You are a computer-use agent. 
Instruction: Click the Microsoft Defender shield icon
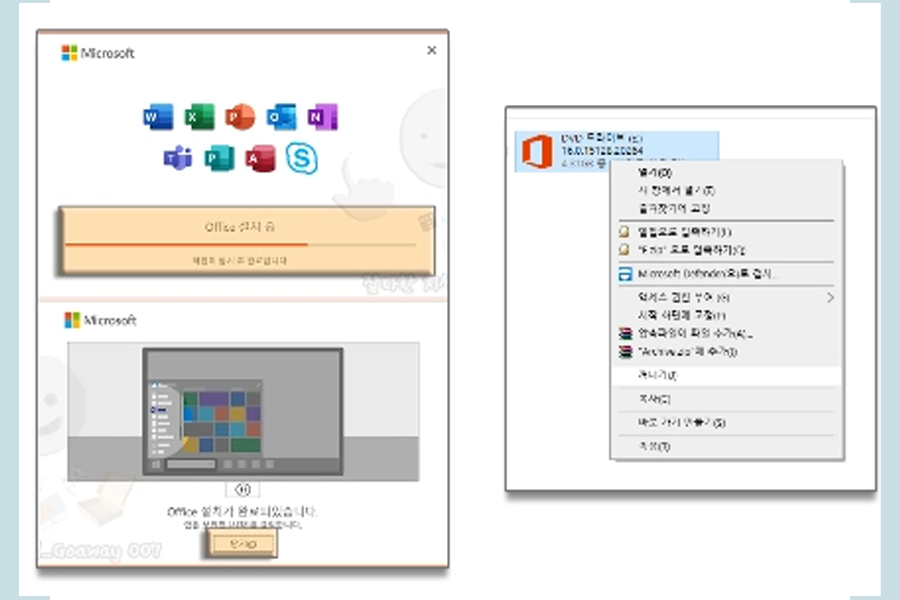pos(624,274)
